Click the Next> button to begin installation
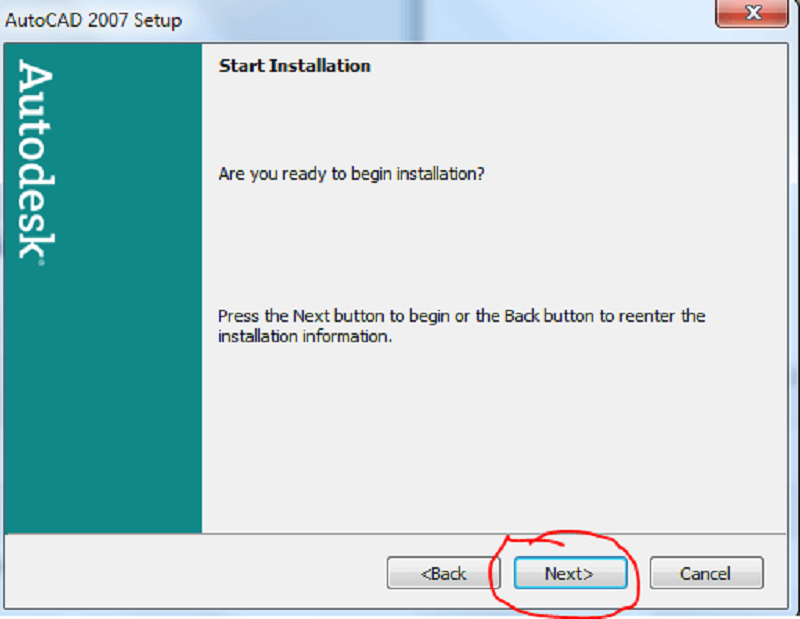800x619 pixels. pyautogui.click(x=570, y=573)
